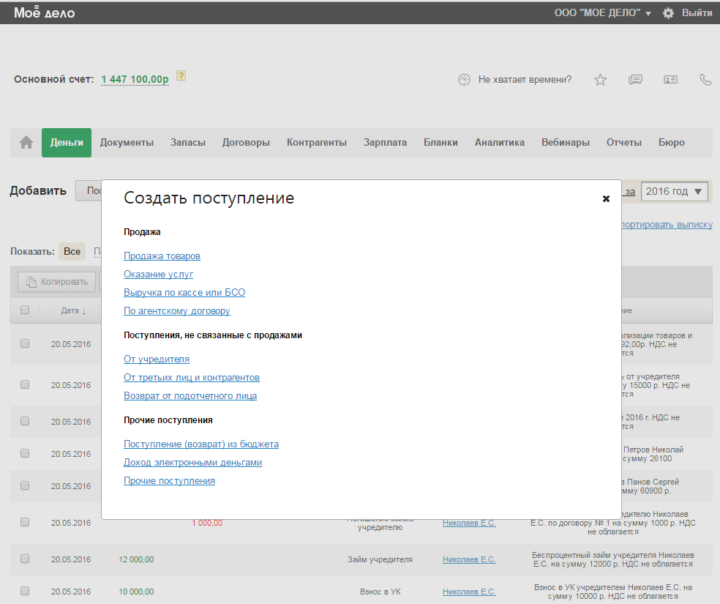Click the 'Копировать' button
720x604 pixels.
tap(55, 282)
